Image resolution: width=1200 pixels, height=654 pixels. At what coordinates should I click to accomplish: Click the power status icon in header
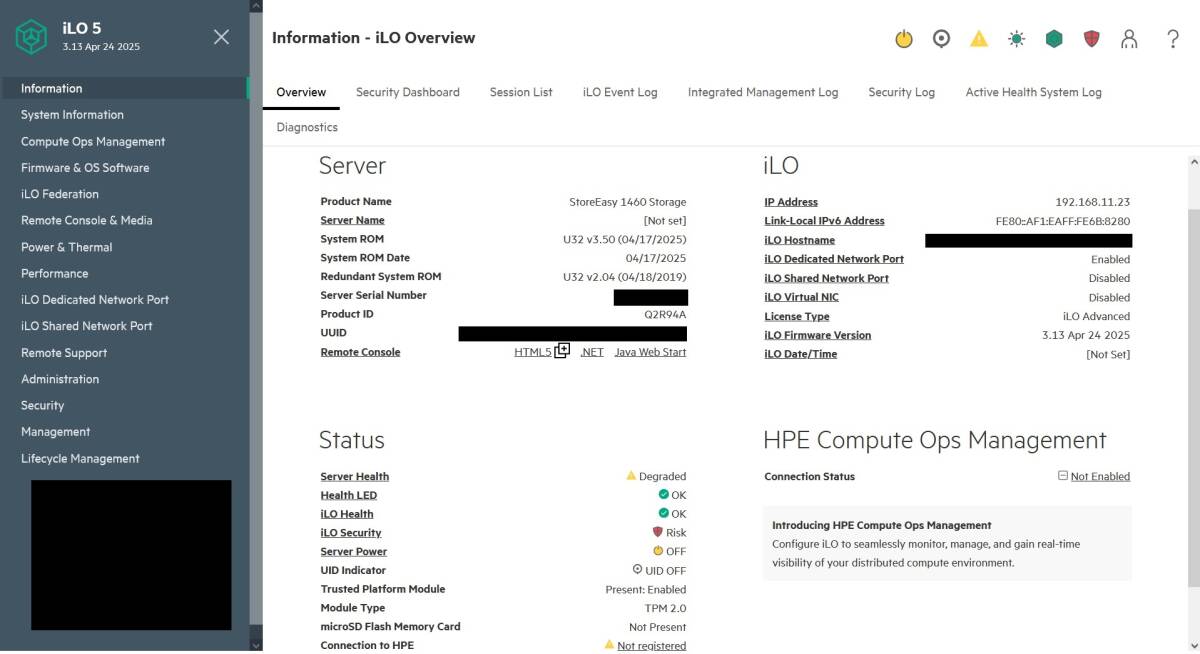(903, 39)
